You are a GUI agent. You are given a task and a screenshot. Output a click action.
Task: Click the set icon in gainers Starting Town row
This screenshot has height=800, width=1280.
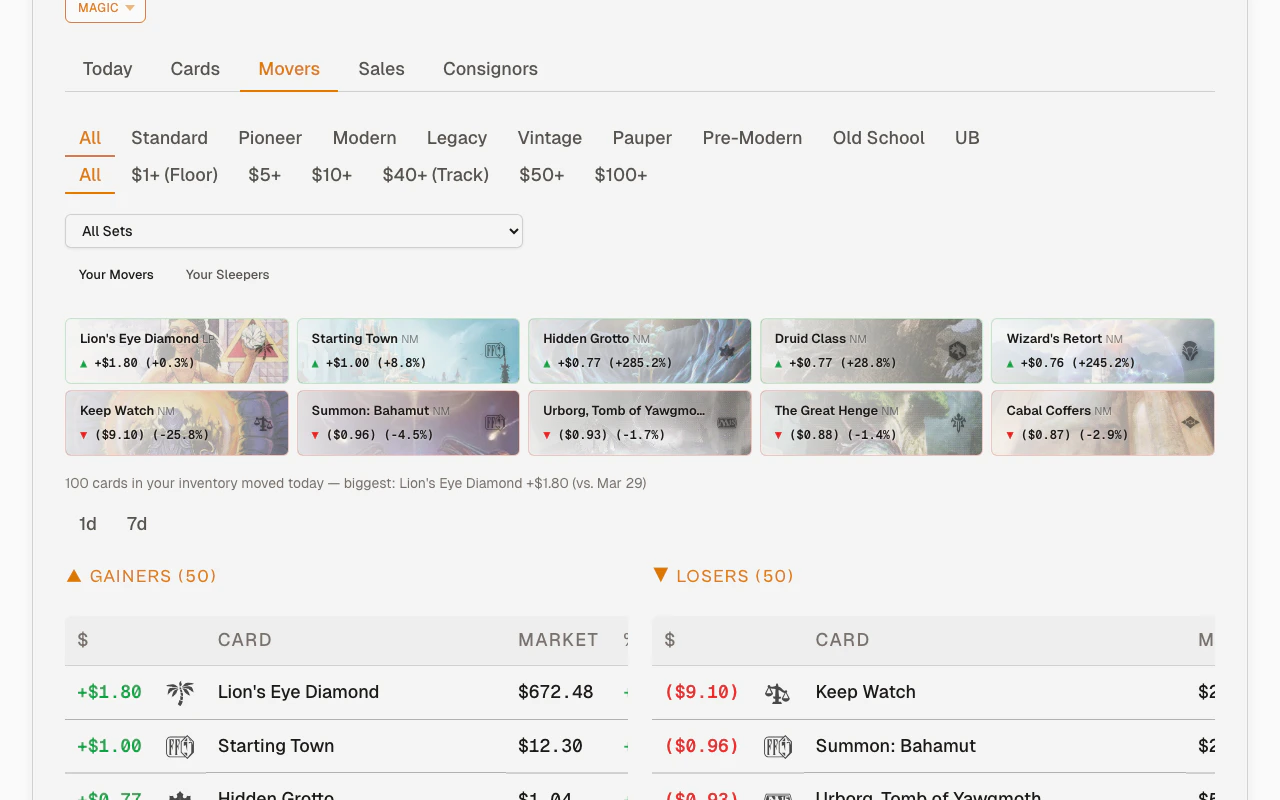point(180,746)
